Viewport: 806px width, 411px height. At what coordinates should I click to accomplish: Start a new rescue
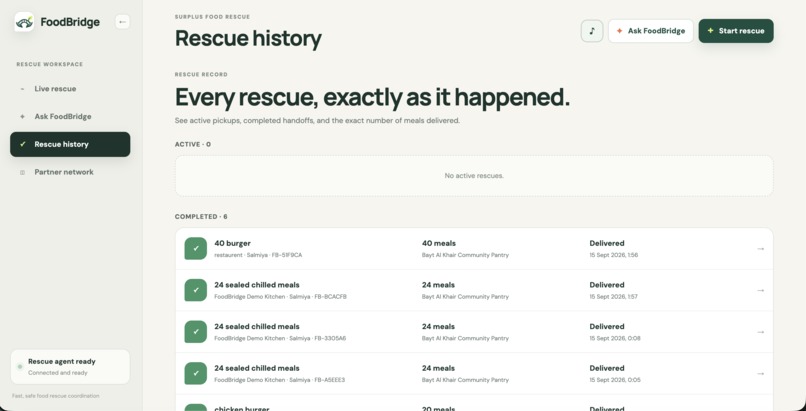point(736,31)
